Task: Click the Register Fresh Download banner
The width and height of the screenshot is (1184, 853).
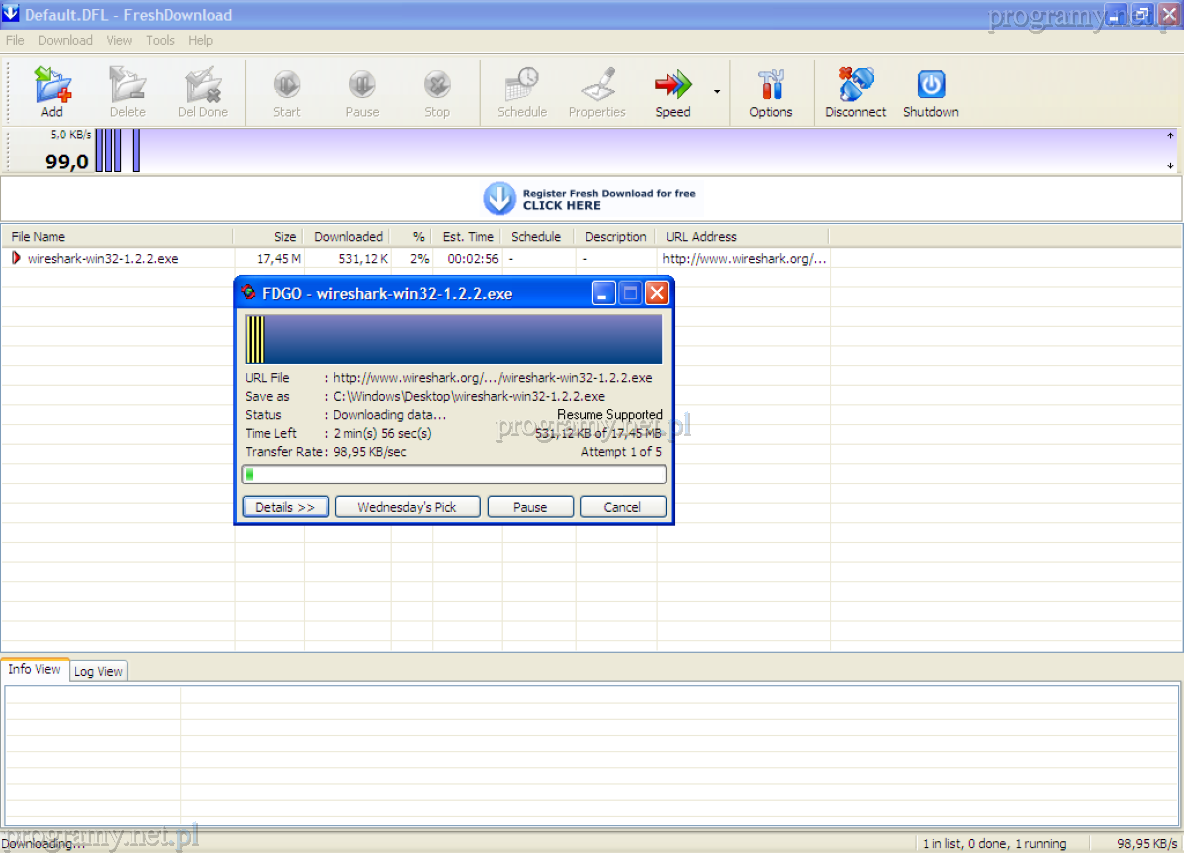Action: [590, 199]
